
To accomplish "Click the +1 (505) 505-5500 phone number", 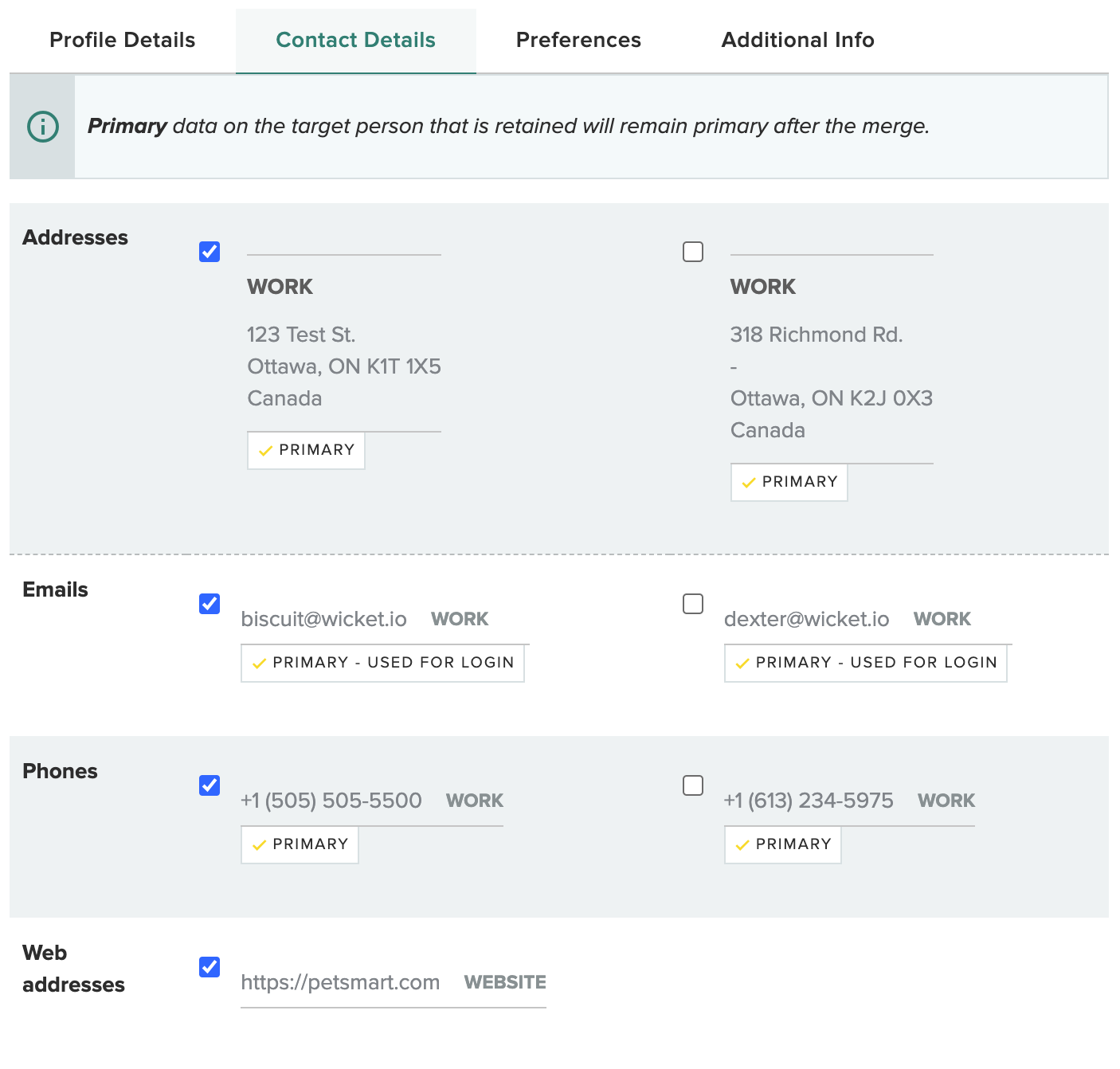I will 331,801.
